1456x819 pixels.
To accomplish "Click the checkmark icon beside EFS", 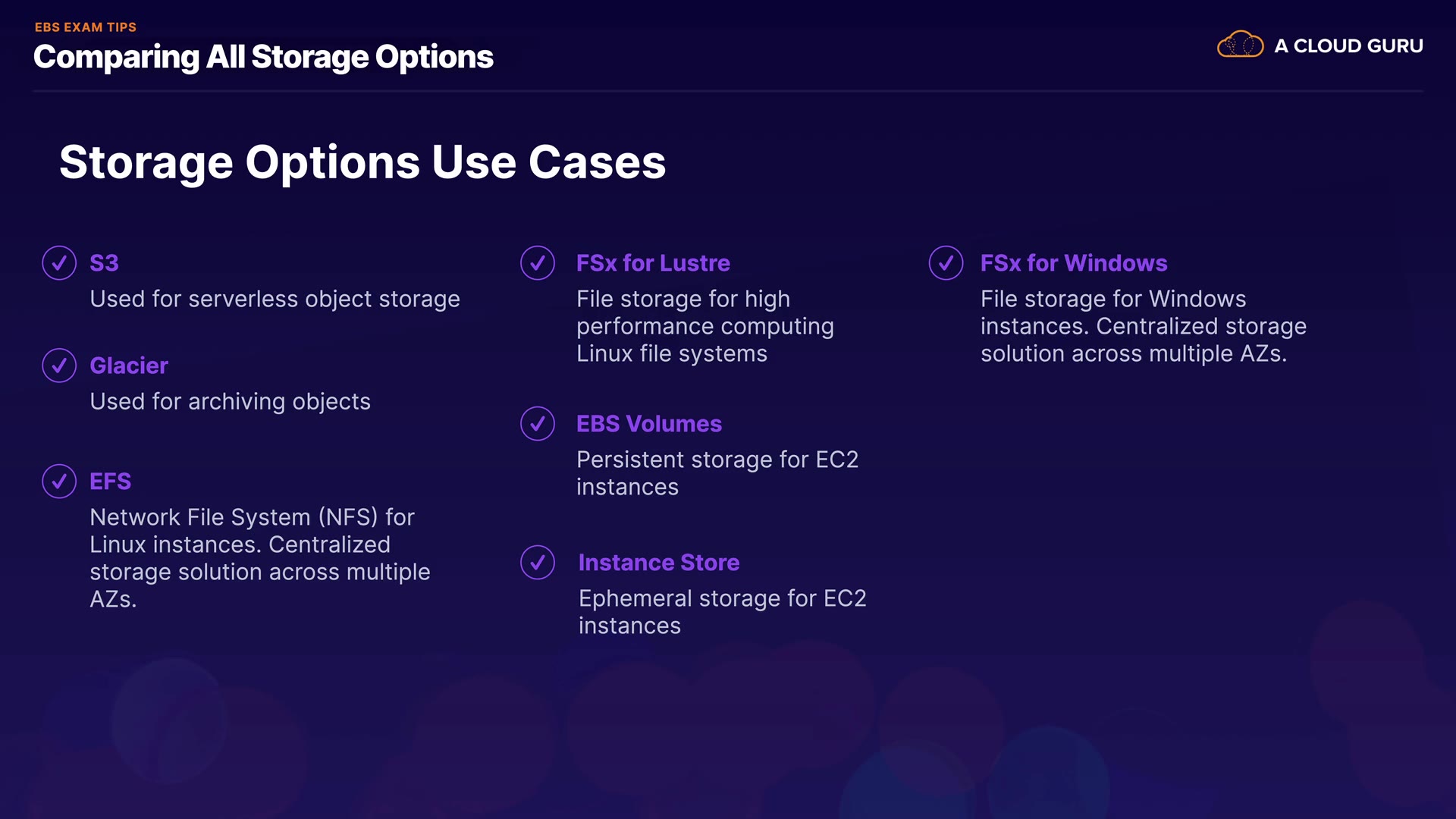I will point(59,481).
